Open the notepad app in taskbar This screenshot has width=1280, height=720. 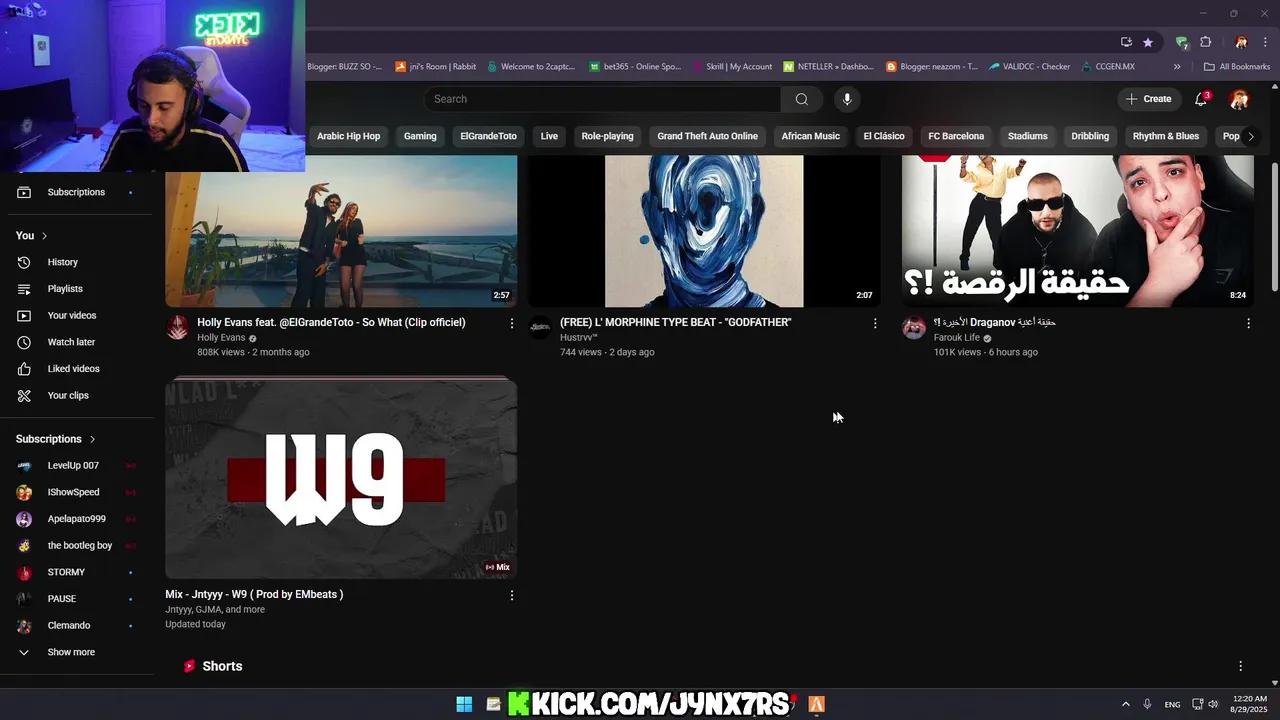coord(493,704)
